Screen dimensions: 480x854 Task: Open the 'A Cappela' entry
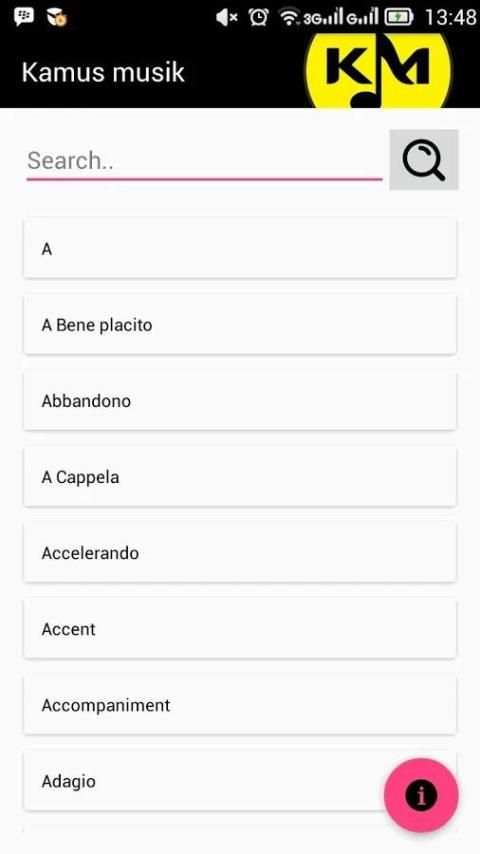pos(240,477)
